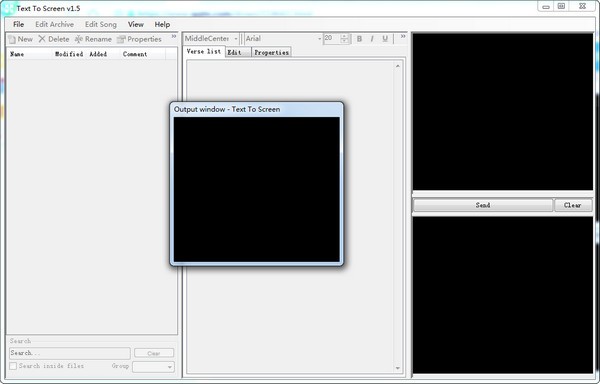Open the View menu
The height and width of the screenshot is (384, 600).
point(135,24)
